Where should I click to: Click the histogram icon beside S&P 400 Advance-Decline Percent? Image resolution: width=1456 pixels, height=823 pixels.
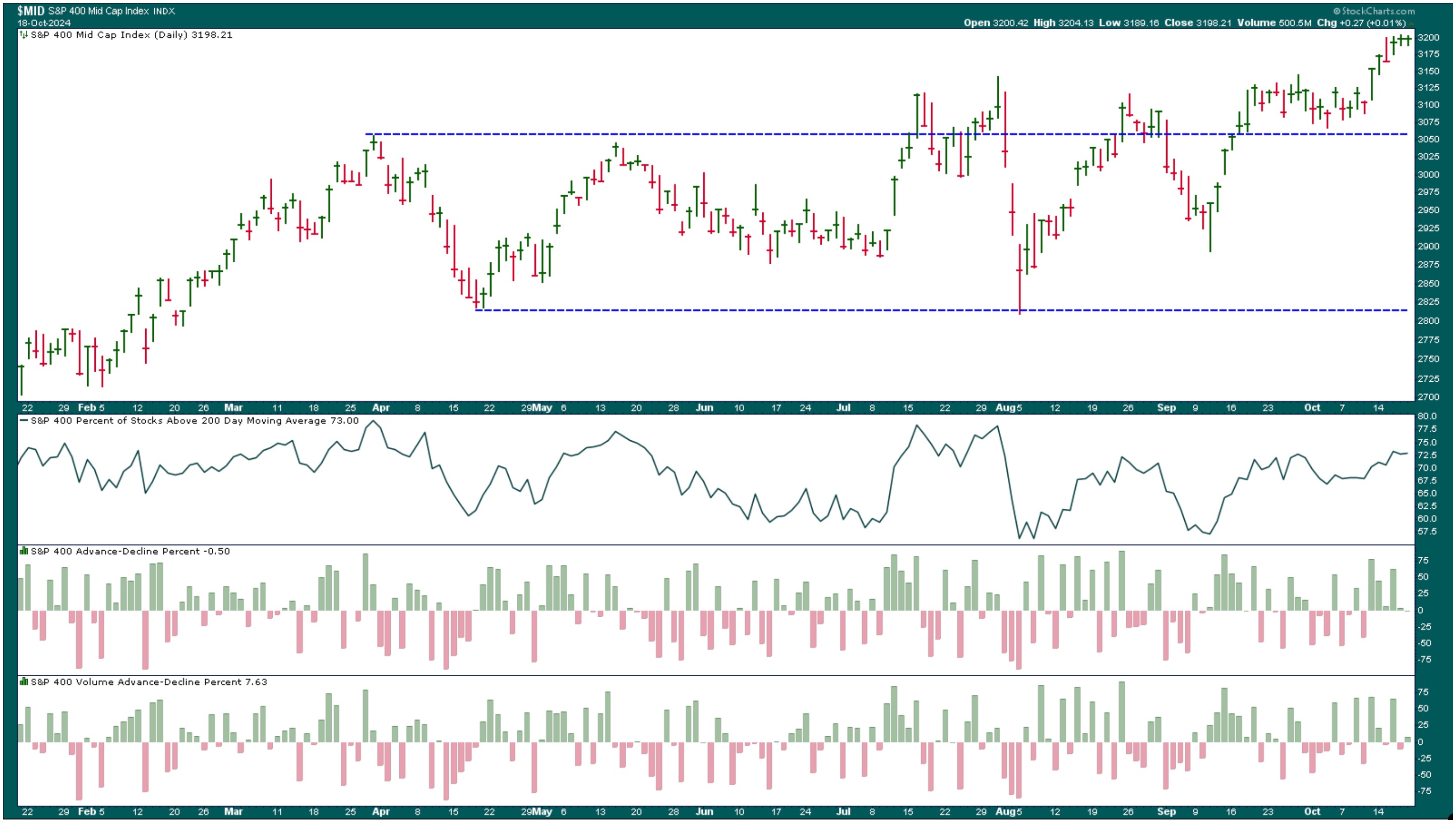coord(23,551)
